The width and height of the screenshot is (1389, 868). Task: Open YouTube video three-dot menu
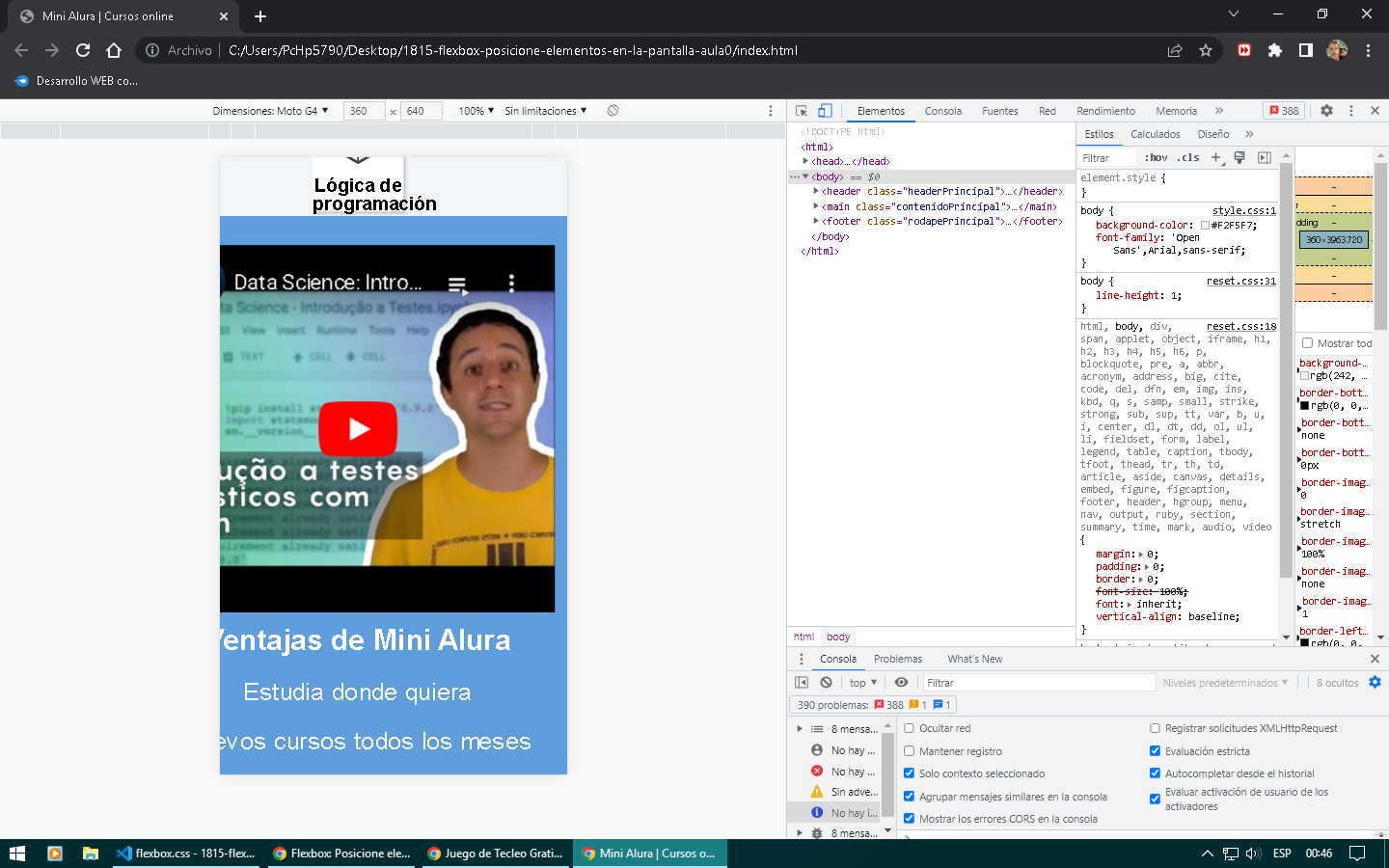pos(511,283)
